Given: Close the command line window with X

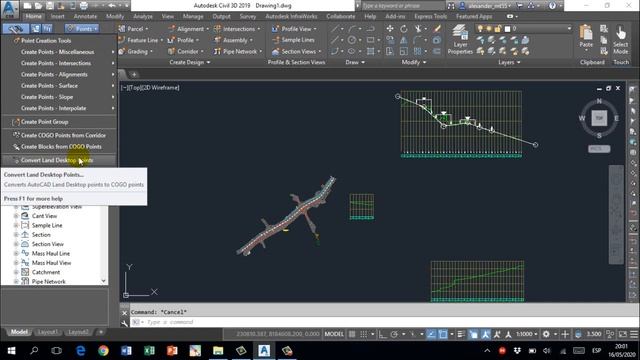Looking at the screenshot, I should pyautogui.click(x=124, y=313).
